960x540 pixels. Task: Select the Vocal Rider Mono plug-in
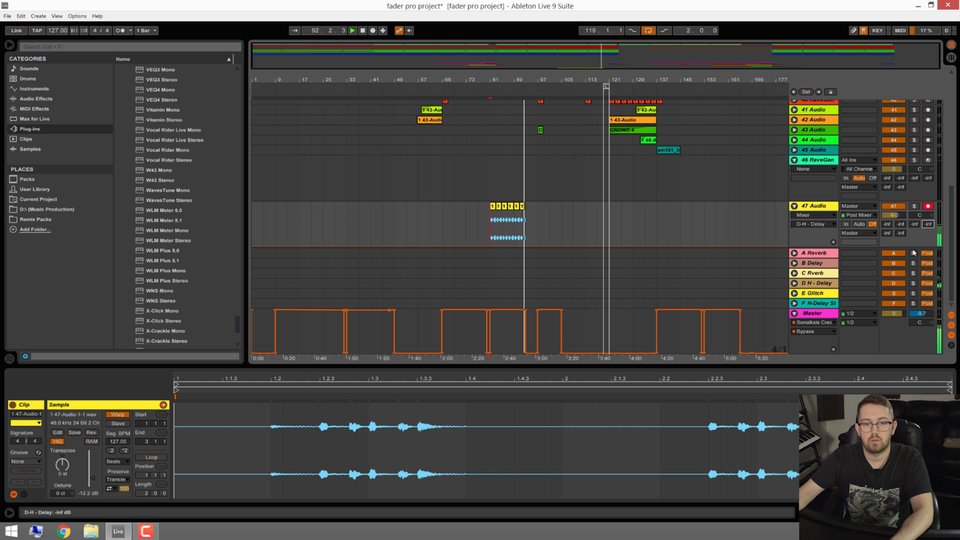pyautogui.click(x=167, y=150)
